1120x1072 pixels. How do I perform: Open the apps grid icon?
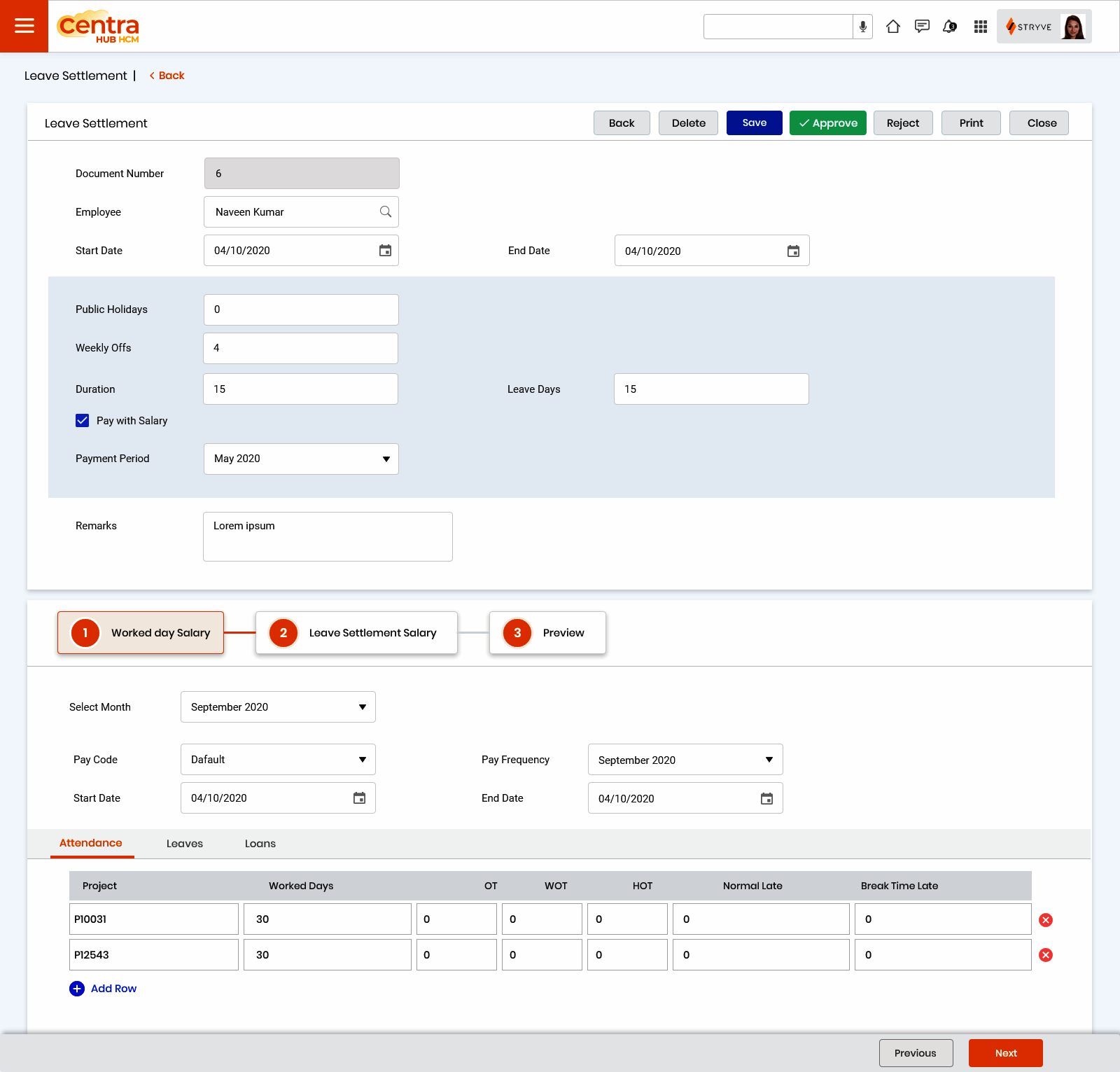[980, 27]
